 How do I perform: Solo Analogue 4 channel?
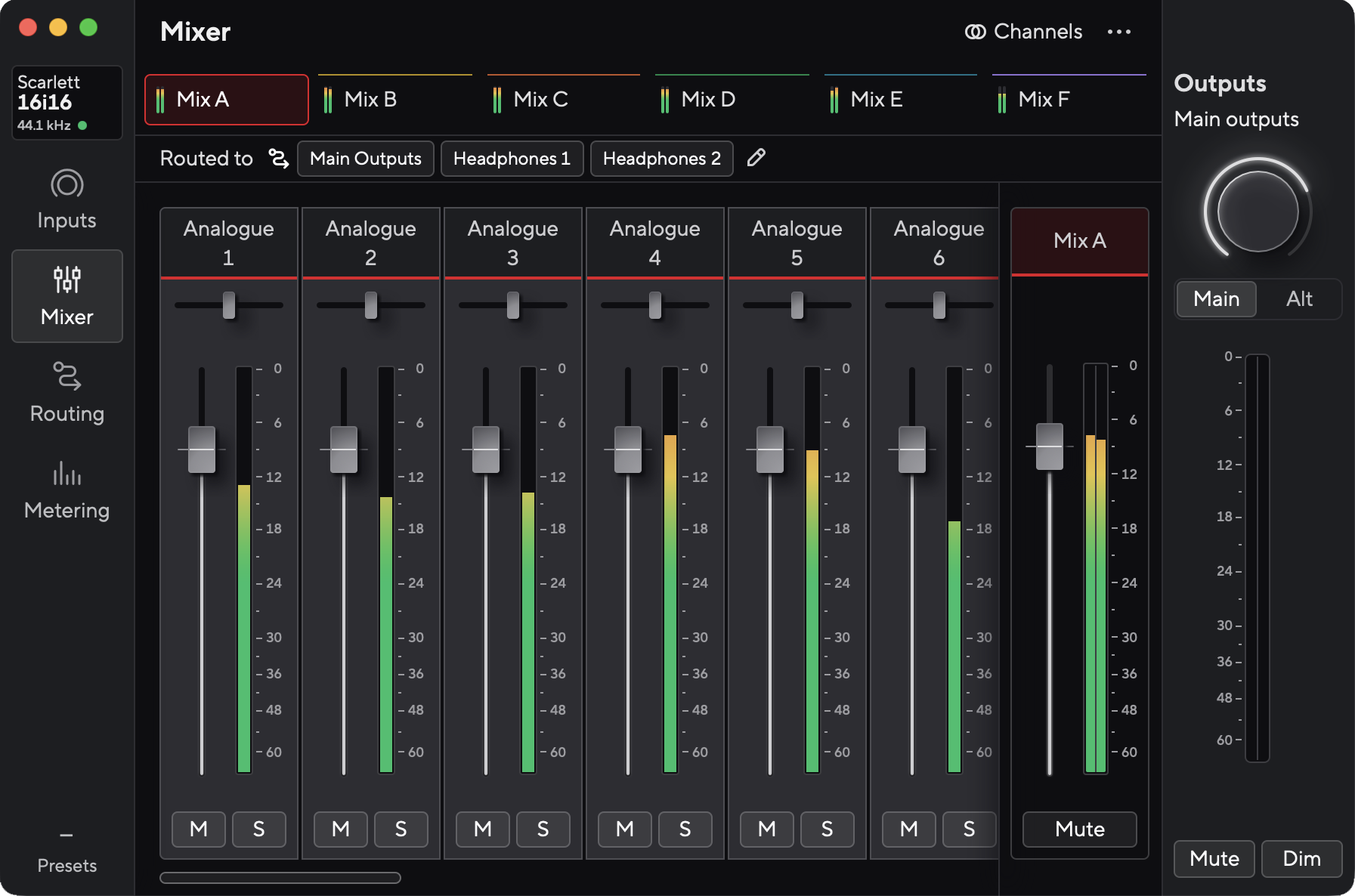coord(685,830)
